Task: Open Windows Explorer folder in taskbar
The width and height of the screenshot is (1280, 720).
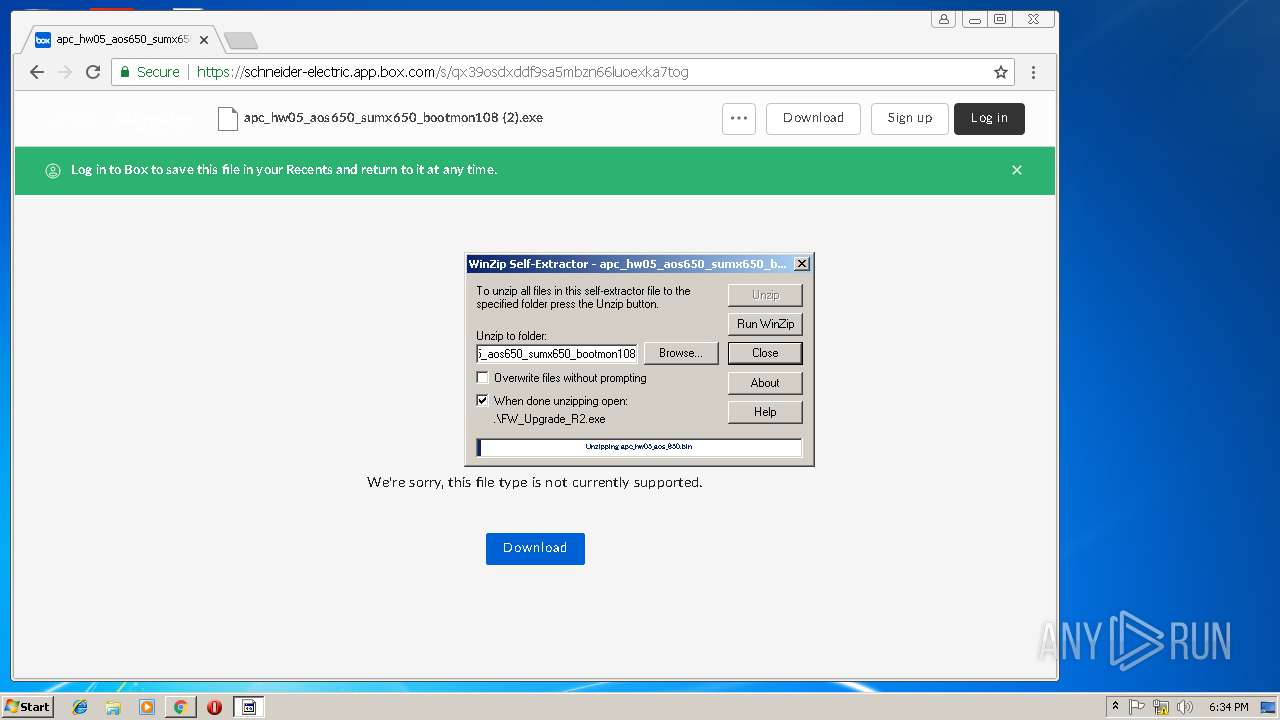Action: (113, 707)
